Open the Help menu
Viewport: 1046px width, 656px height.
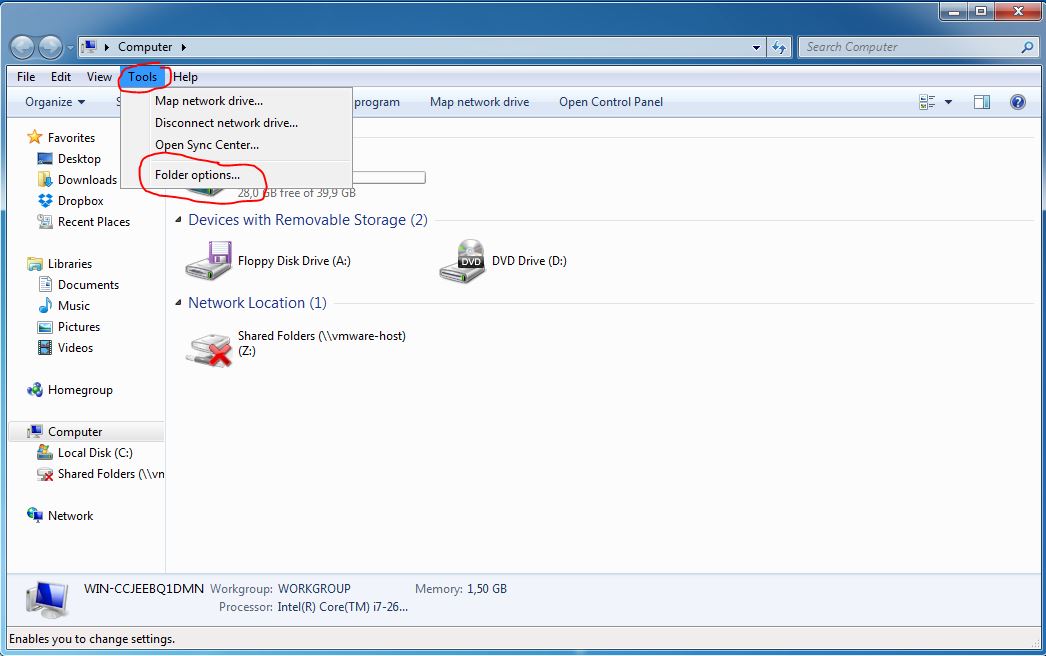click(x=185, y=77)
